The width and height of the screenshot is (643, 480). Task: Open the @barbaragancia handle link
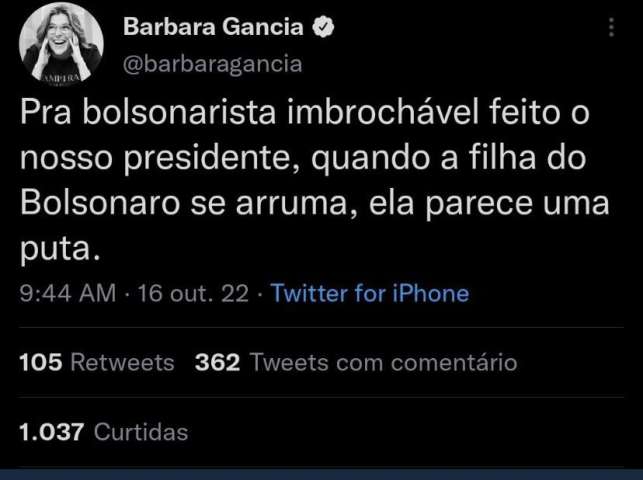(x=211, y=63)
